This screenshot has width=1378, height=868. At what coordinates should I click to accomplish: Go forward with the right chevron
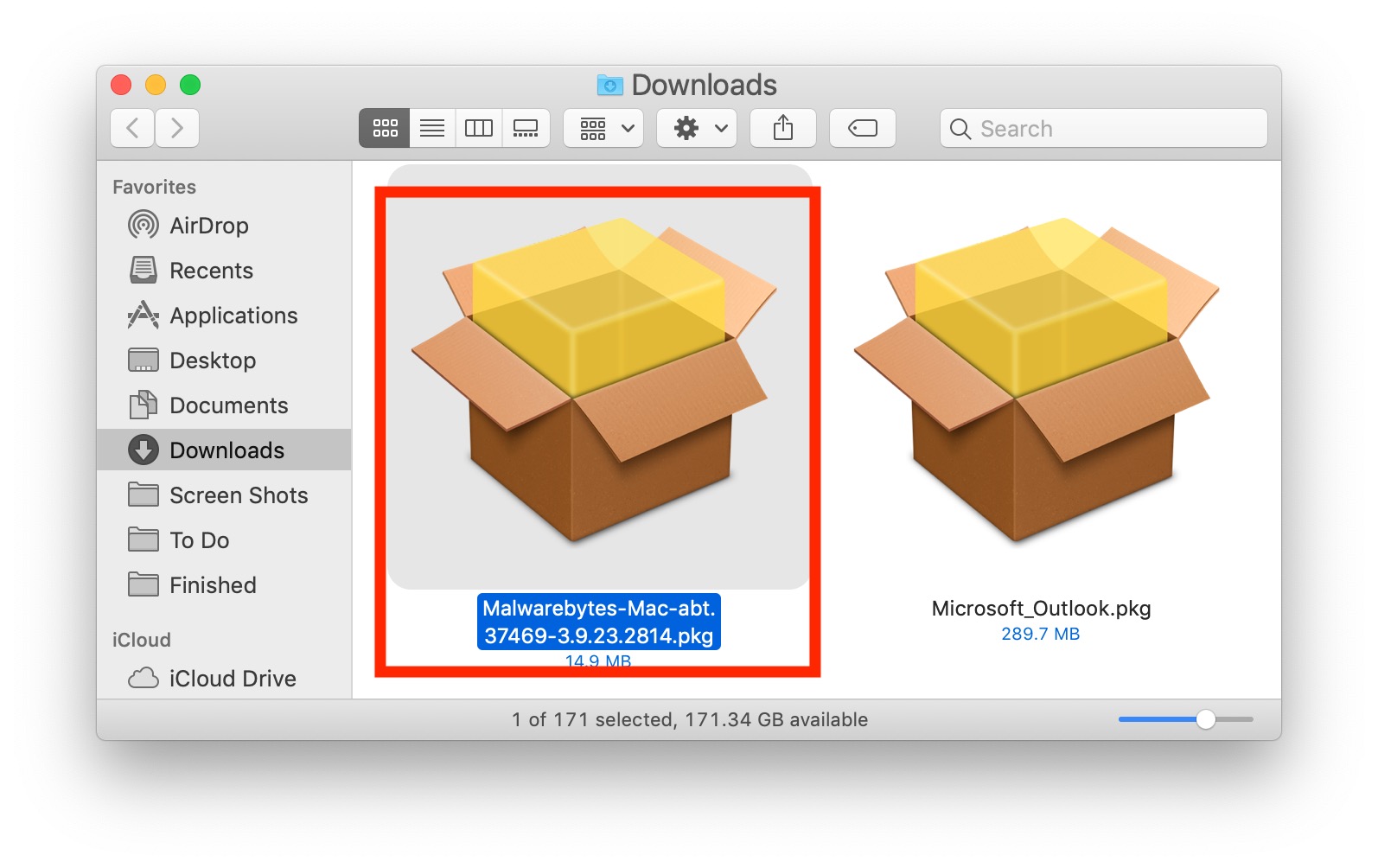(x=177, y=129)
